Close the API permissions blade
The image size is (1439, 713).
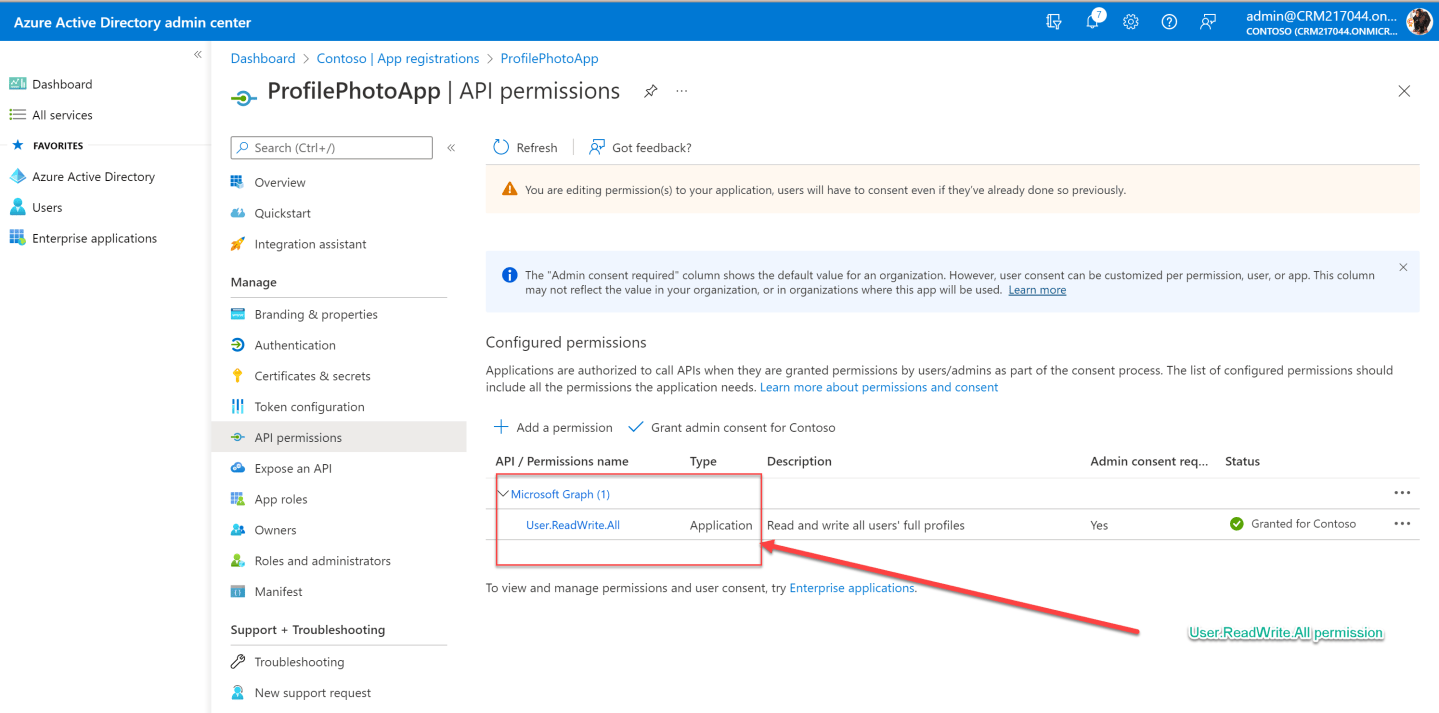tap(1404, 91)
